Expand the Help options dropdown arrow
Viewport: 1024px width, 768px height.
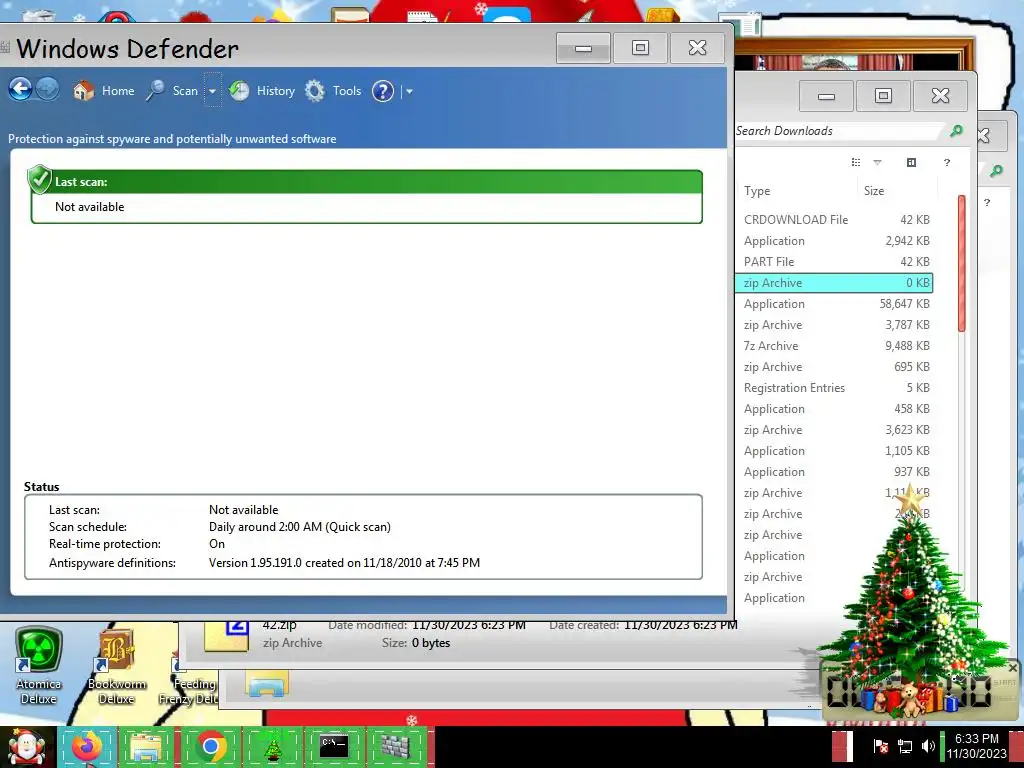tap(409, 91)
